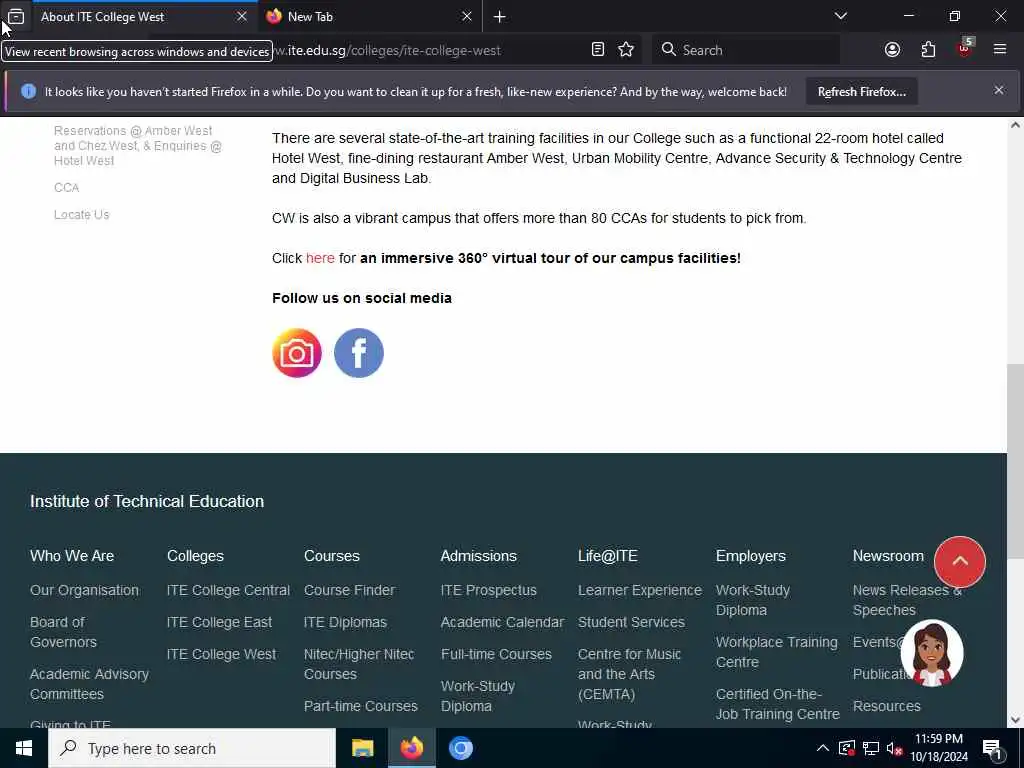
Task: Open Our Organisation footer link
Action: tap(84, 590)
